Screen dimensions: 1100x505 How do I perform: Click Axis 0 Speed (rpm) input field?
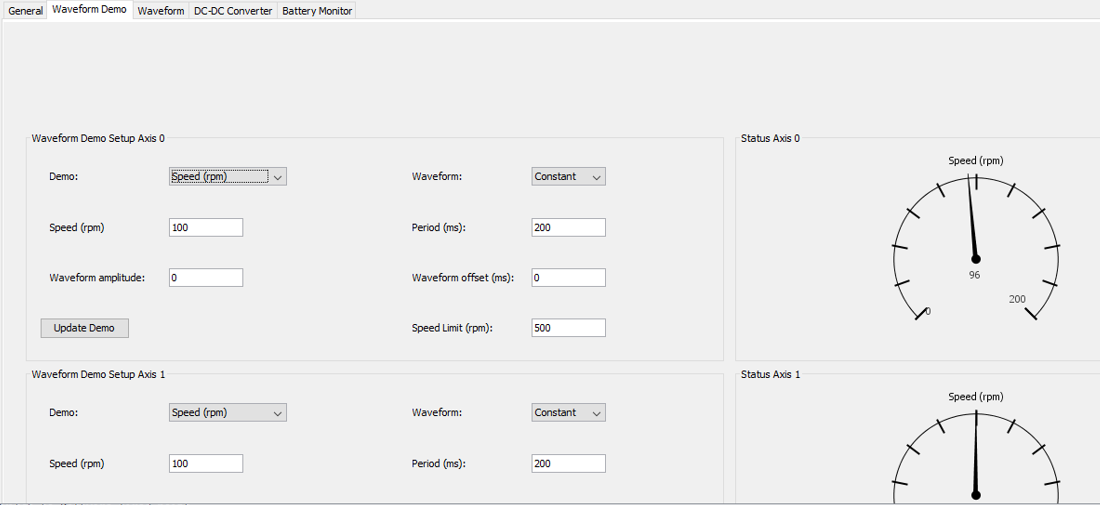tap(206, 228)
